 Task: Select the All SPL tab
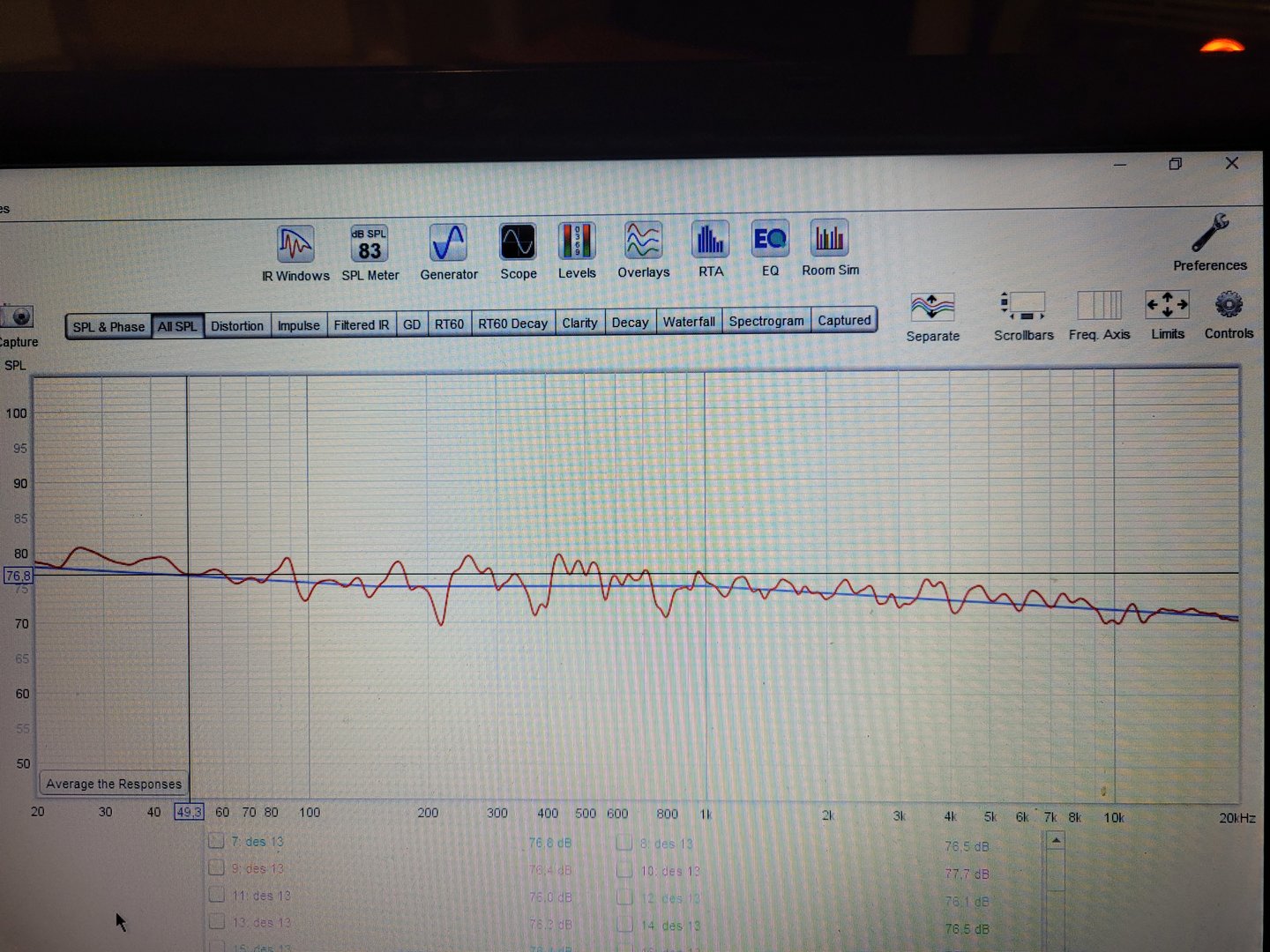click(177, 326)
